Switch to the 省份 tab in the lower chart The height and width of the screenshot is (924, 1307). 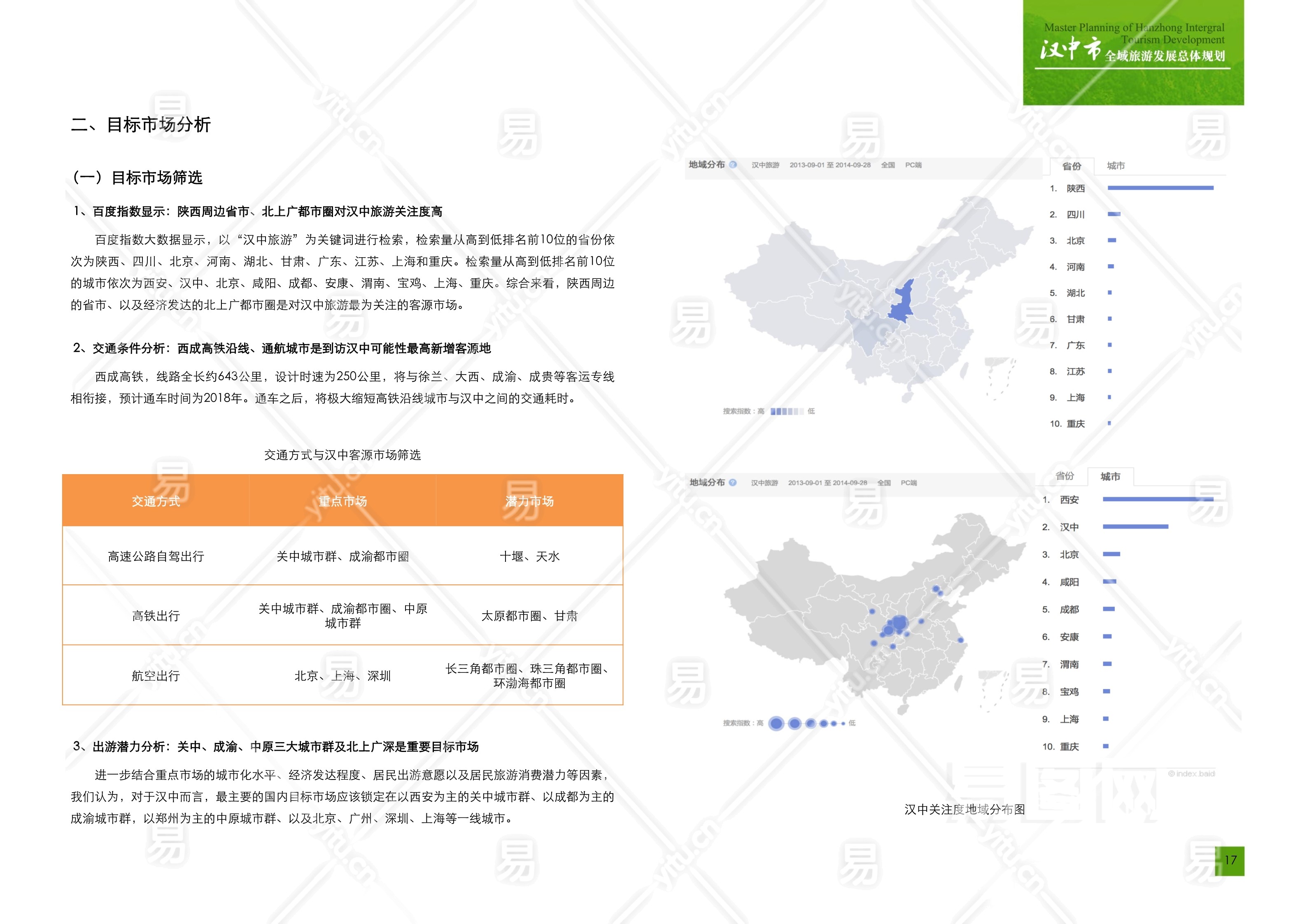pyautogui.click(x=1064, y=476)
